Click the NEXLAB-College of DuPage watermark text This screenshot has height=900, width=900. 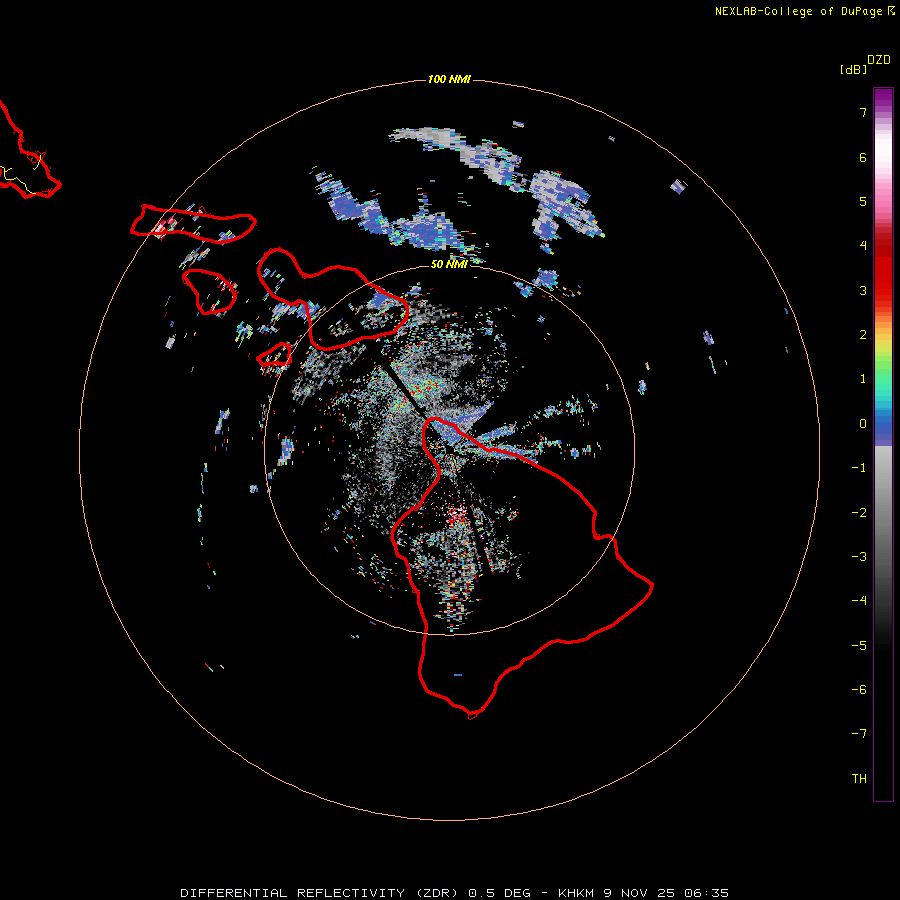click(x=804, y=11)
